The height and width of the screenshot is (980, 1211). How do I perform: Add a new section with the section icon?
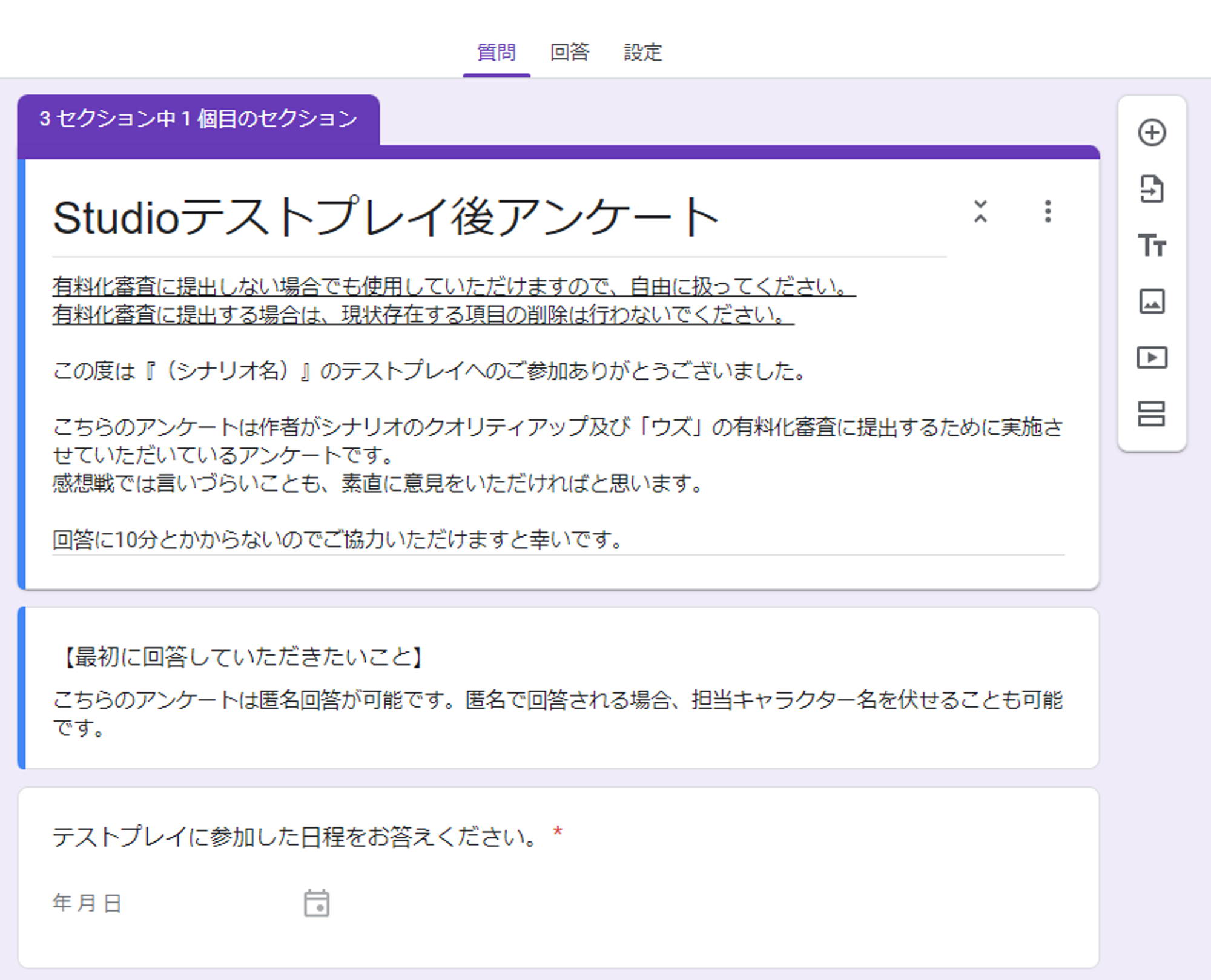[1151, 413]
